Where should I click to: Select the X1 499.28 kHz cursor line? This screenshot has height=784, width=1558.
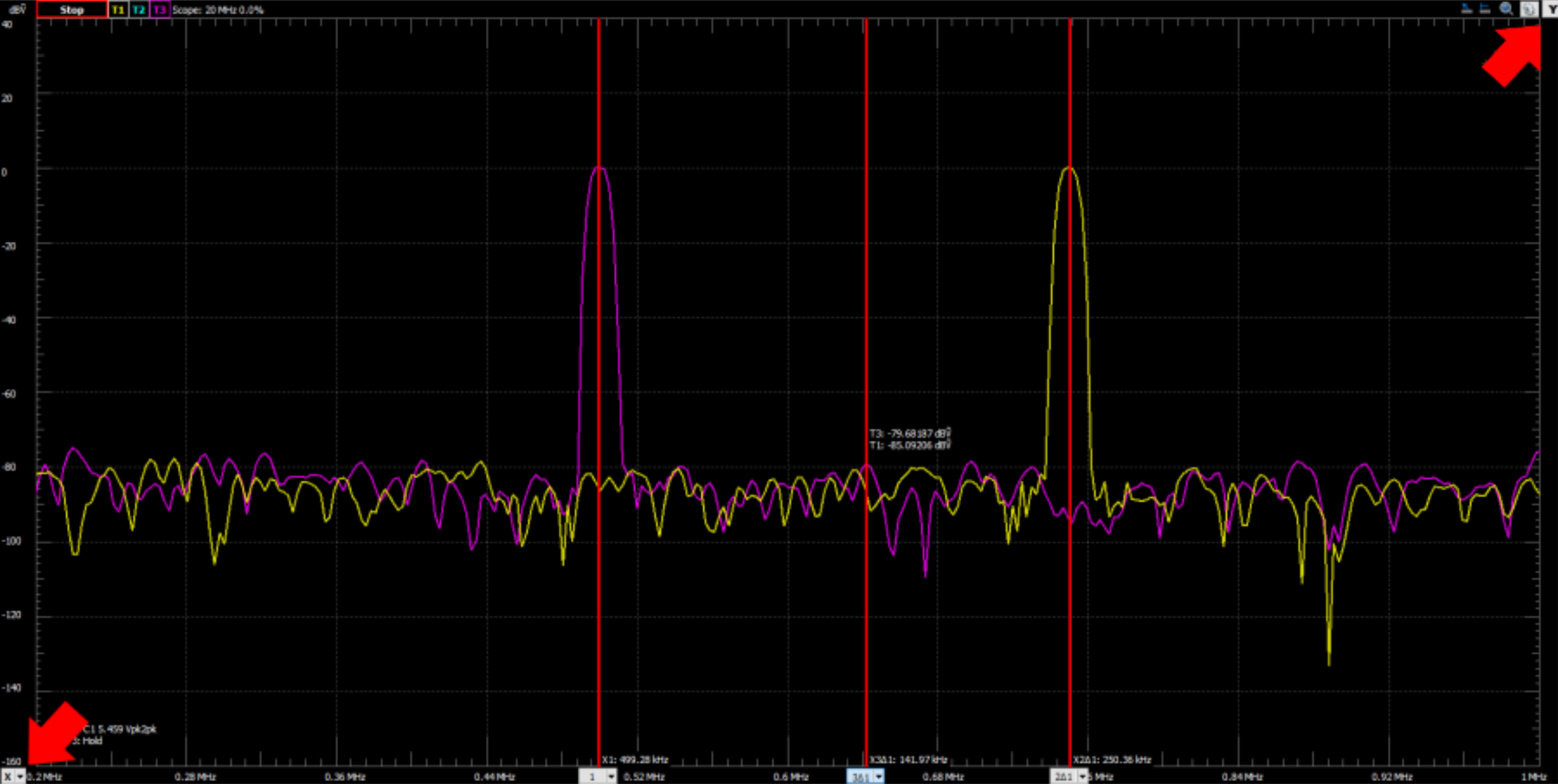pos(599,393)
